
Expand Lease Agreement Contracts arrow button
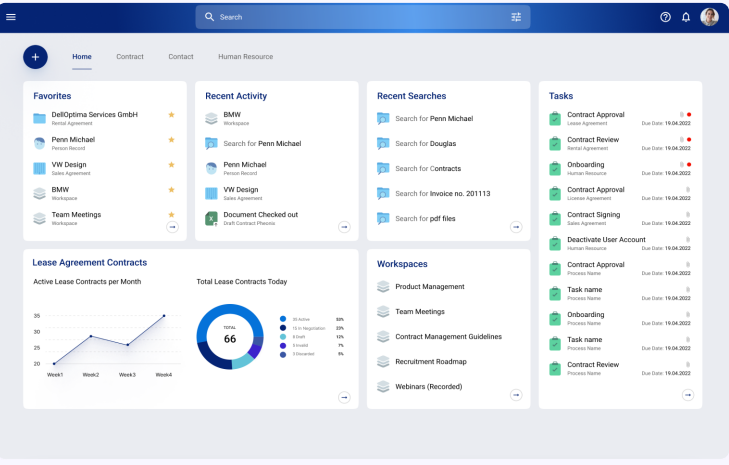(x=344, y=397)
